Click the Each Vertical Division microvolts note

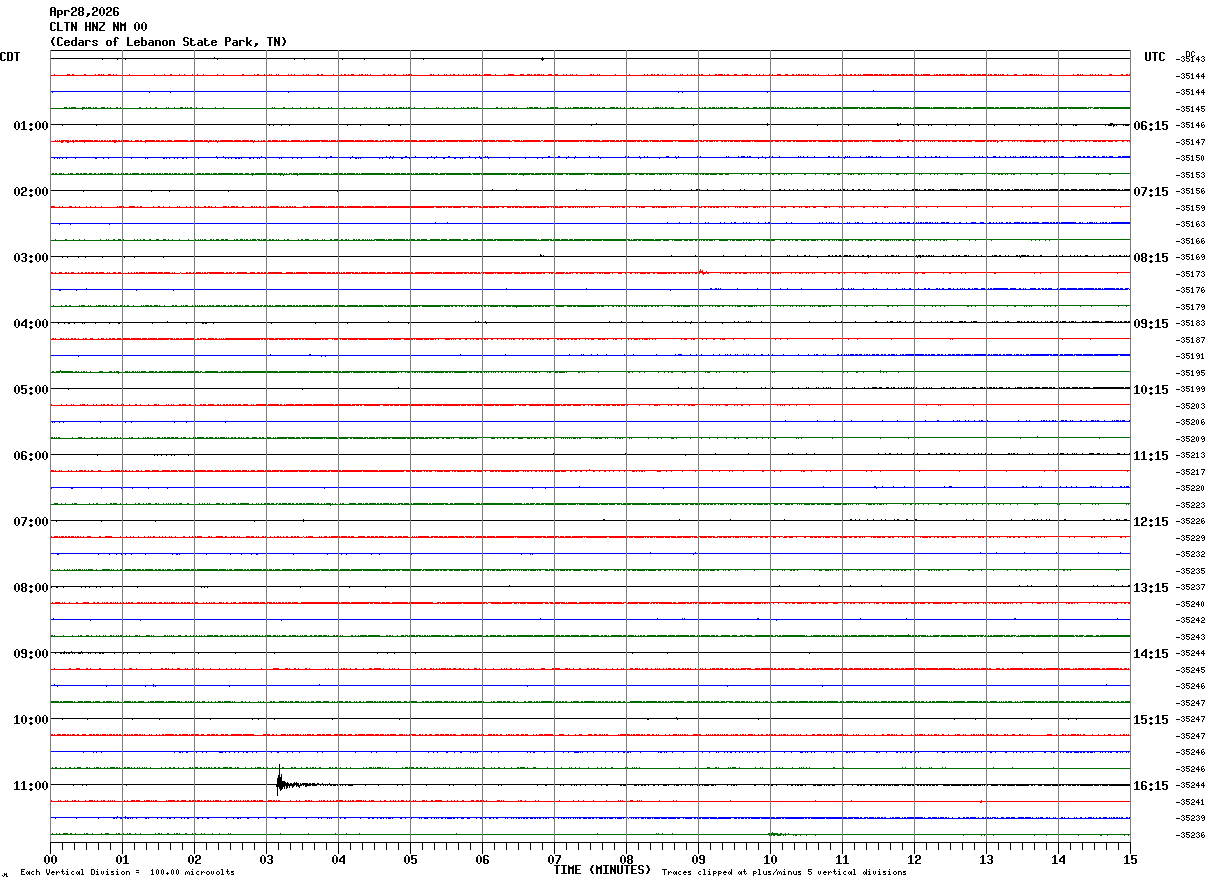127,873
